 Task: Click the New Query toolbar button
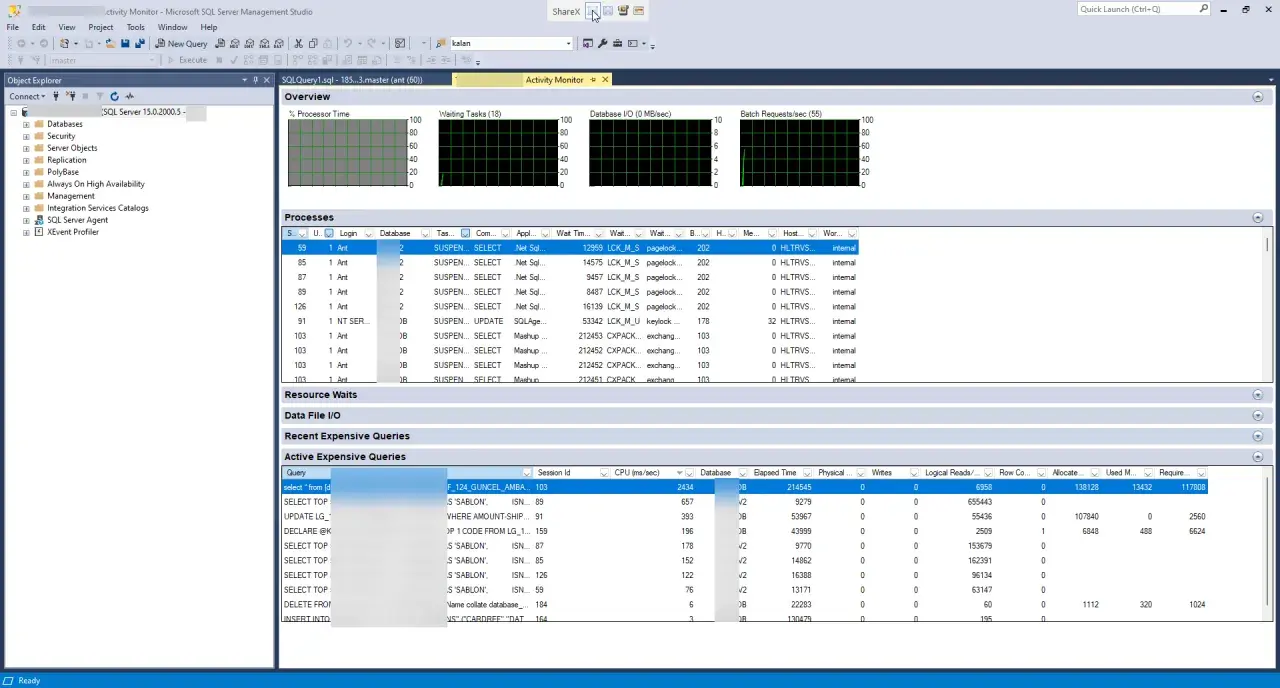(x=181, y=43)
